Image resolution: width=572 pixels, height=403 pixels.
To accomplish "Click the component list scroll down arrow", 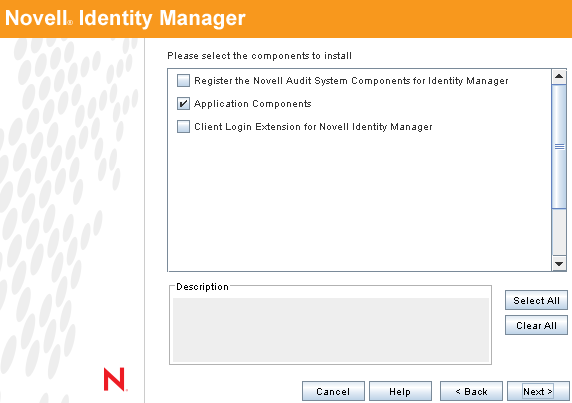I will coord(559,264).
